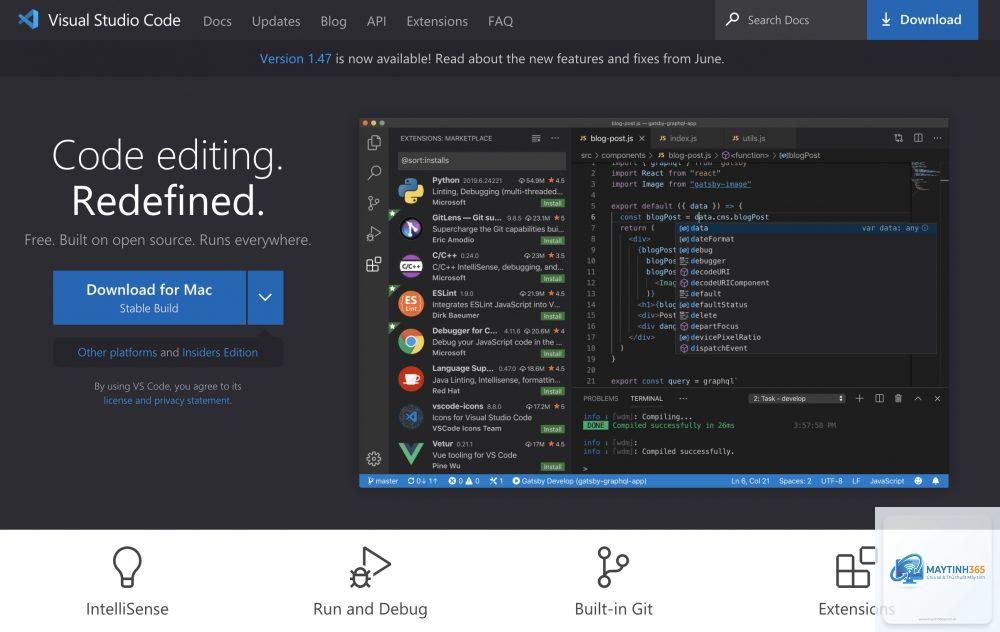Click the top-right Download button

pos(922,20)
